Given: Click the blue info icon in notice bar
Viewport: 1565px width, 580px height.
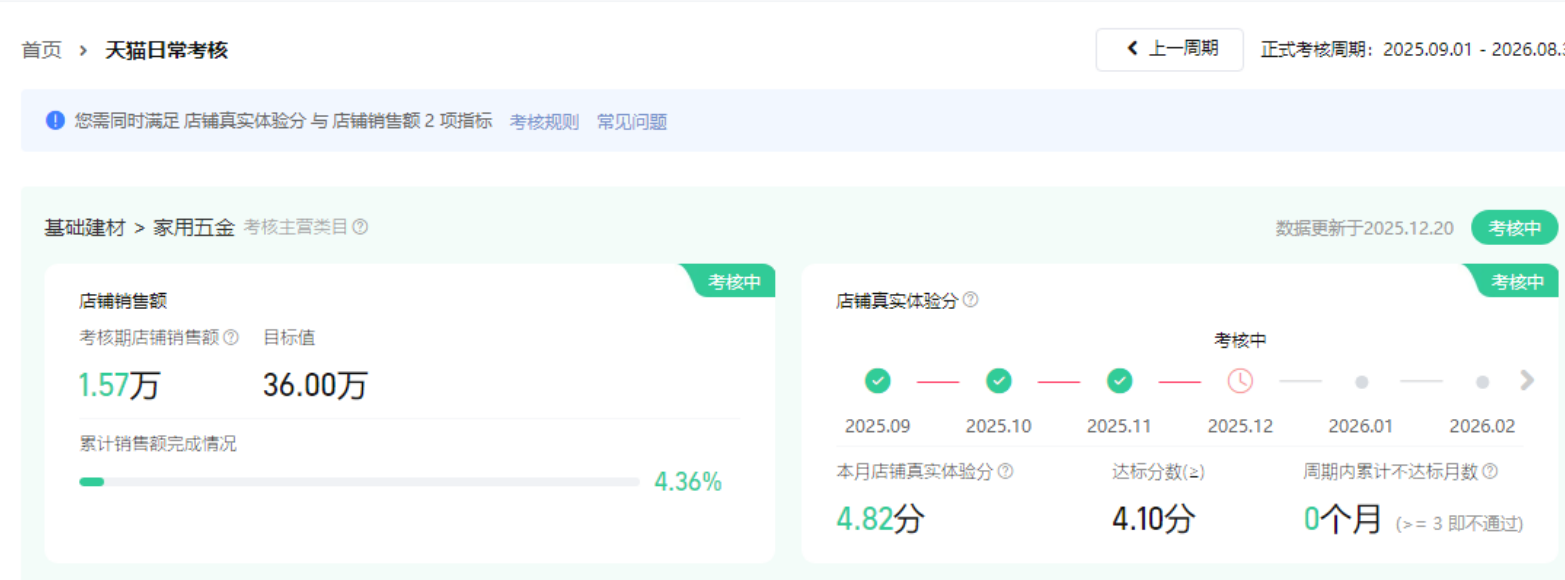Looking at the screenshot, I should (x=55, y=121).
